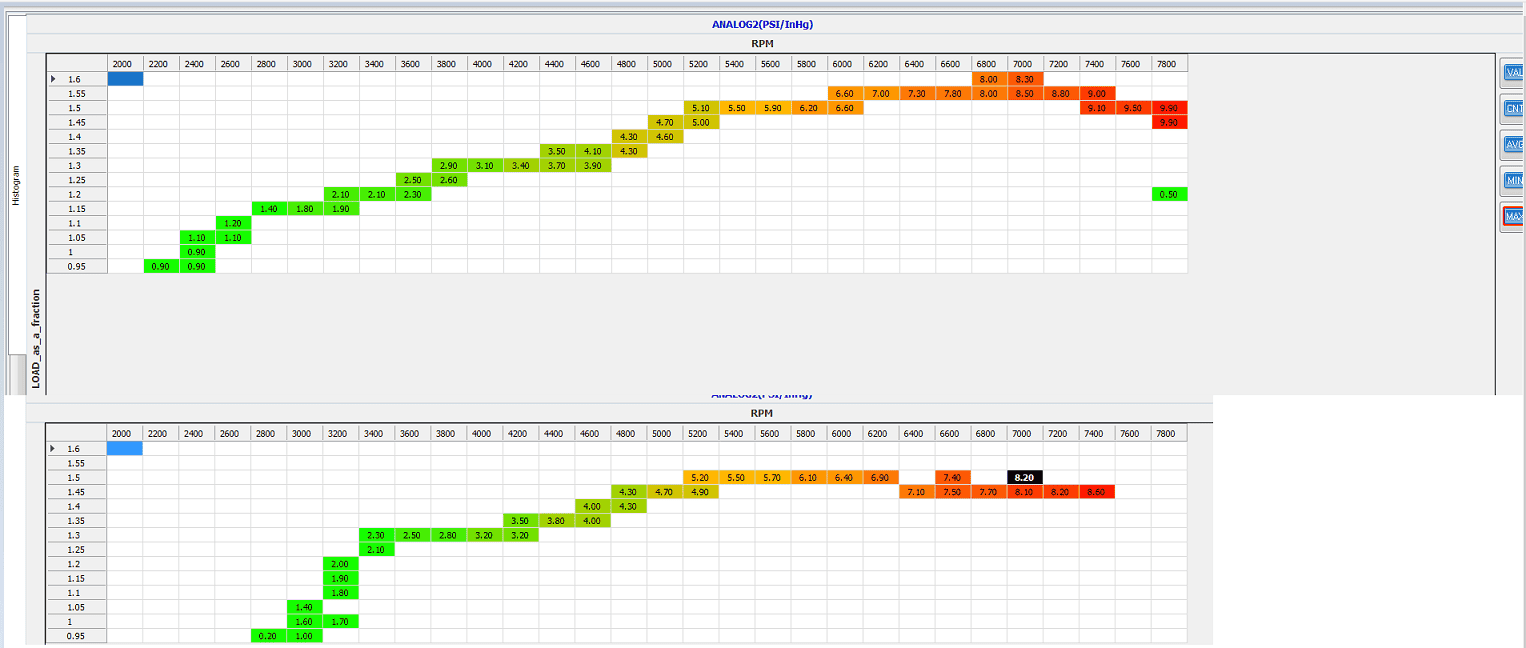Image resolution: width=1526 pixels, height=648 pixels.
Task: Click the 2000 RPM column header in upper table
Action: pyautogui.click(x=126, y=64)
